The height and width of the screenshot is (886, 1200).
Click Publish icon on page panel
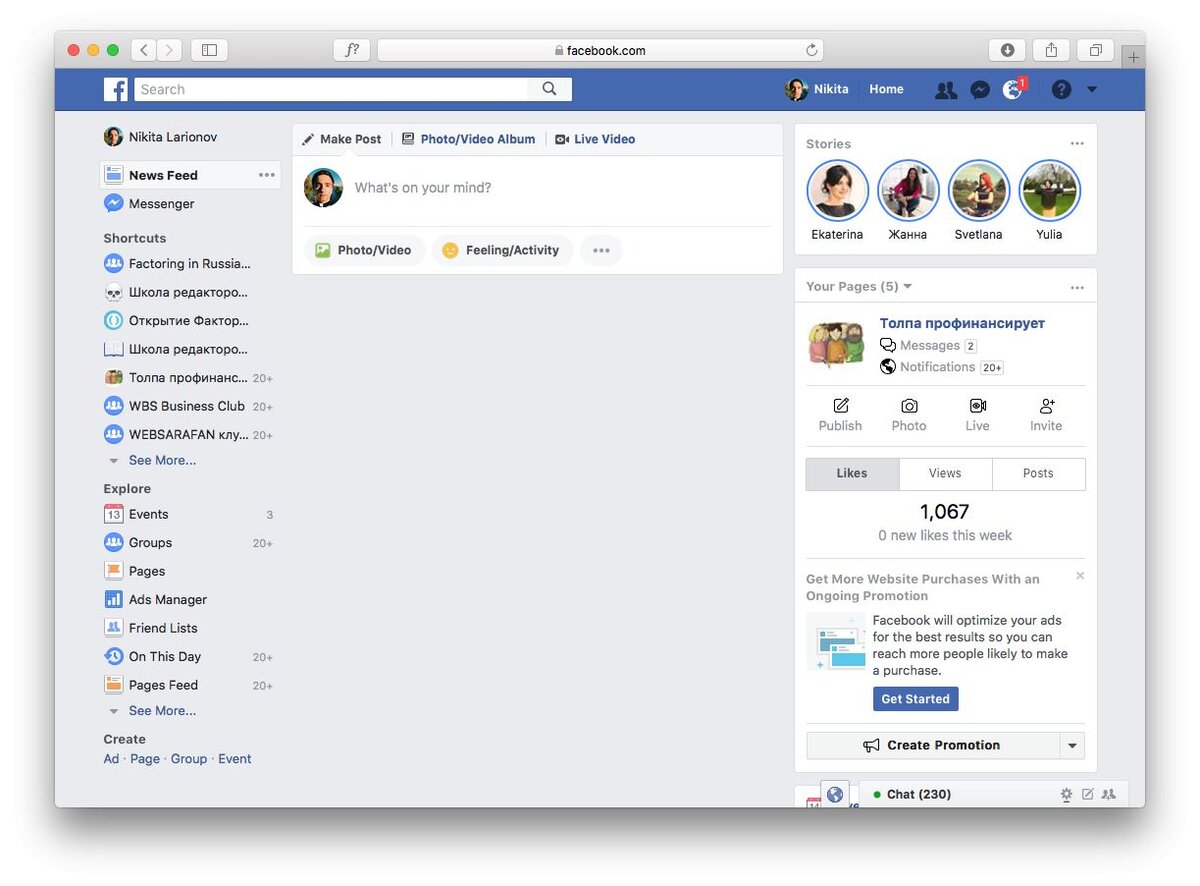tap(840, 414)
